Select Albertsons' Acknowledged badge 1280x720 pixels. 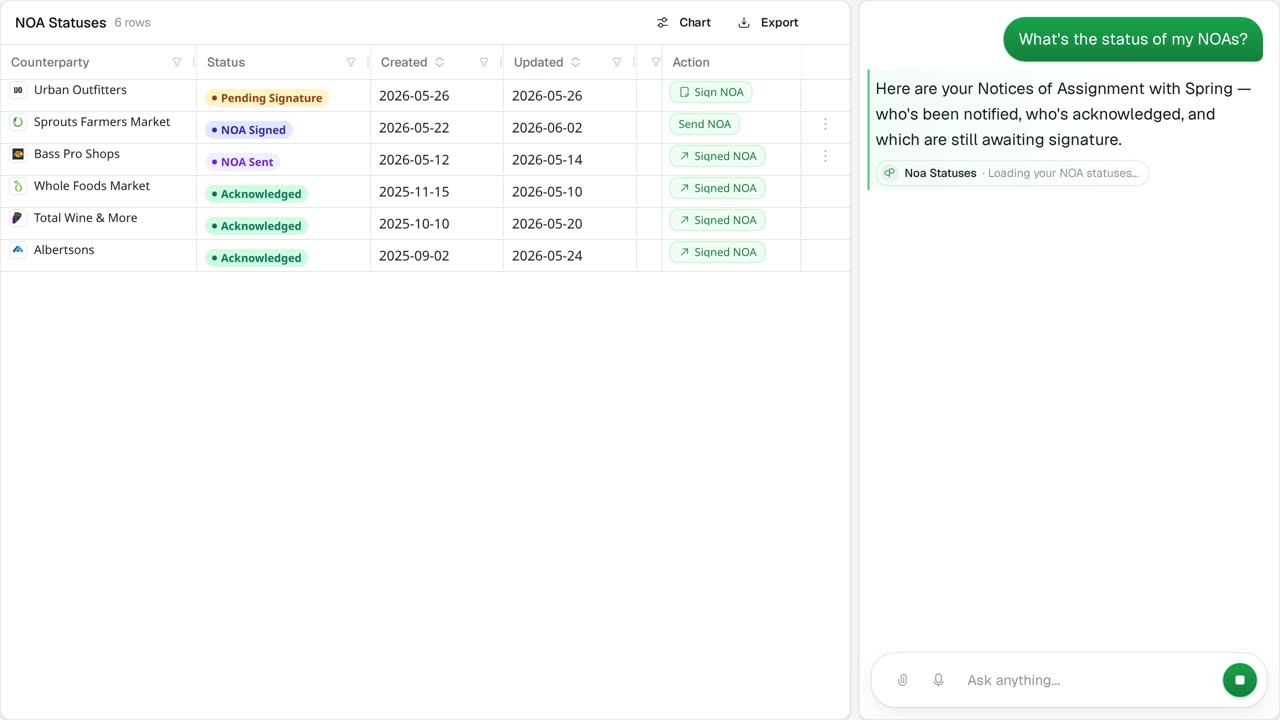pyautogui.click(x=257, y=258)
